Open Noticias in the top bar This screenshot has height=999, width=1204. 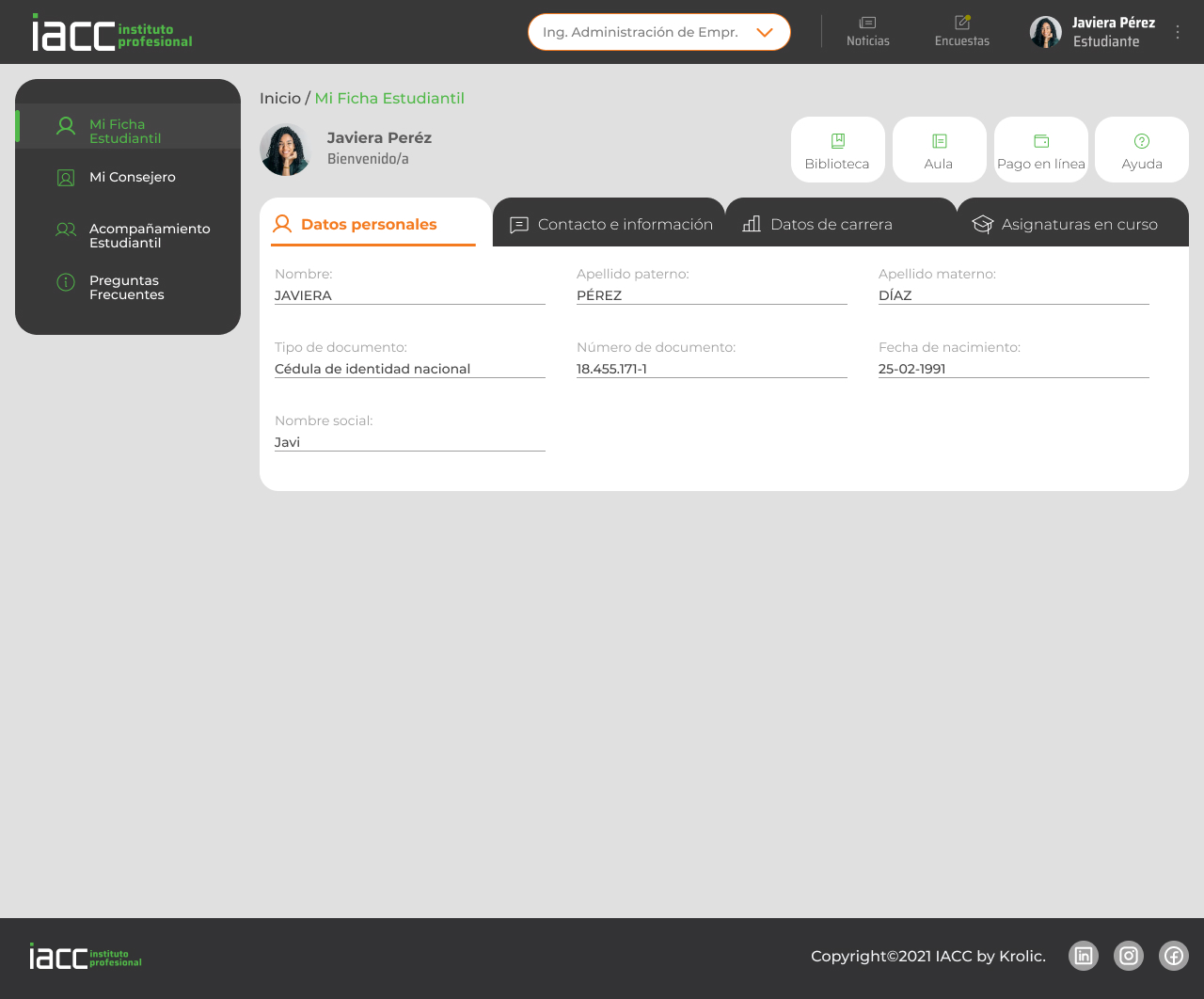click(867, 31)
